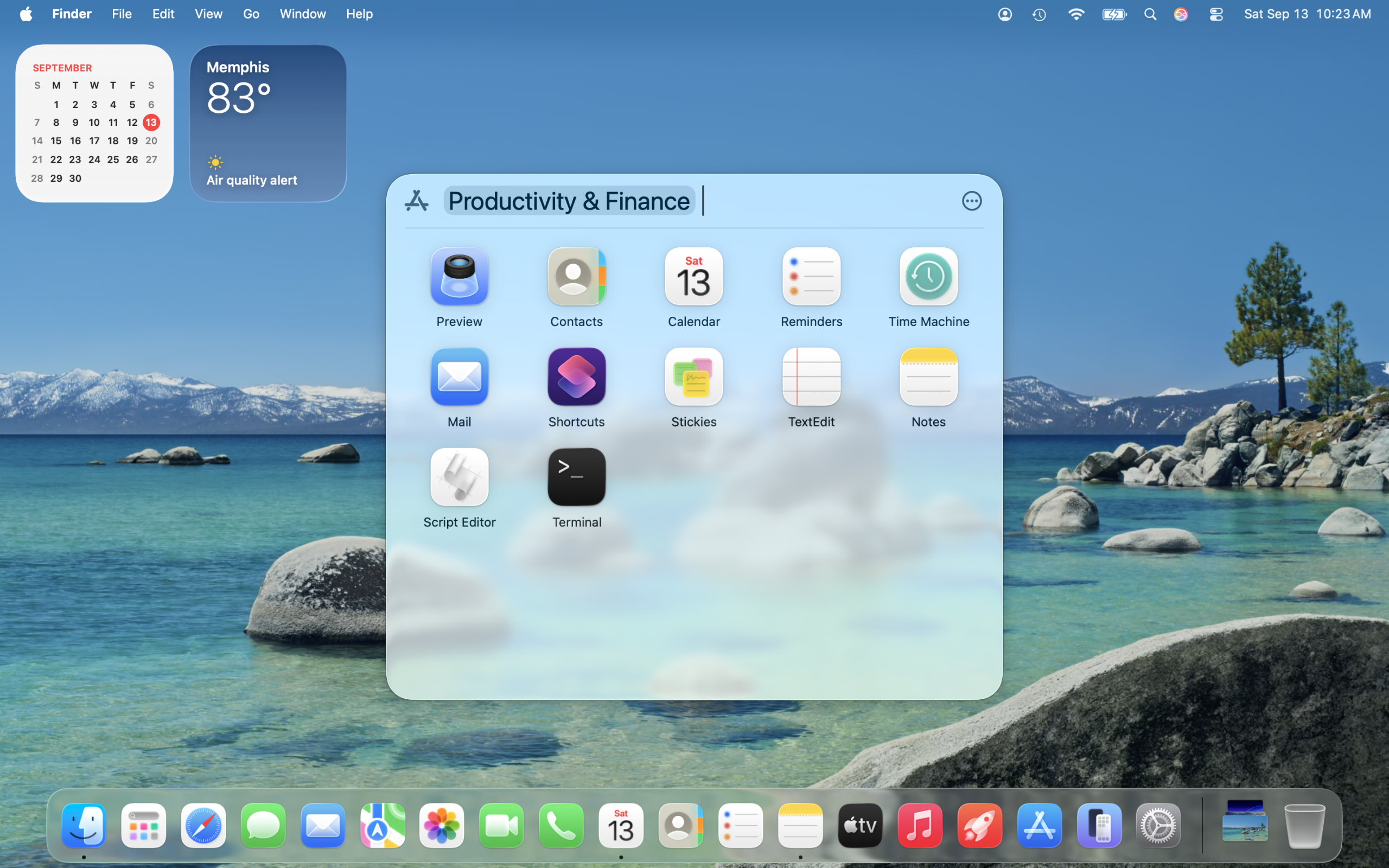Launch the Stickies app
1389x868 pixels.
coord(693,377)
